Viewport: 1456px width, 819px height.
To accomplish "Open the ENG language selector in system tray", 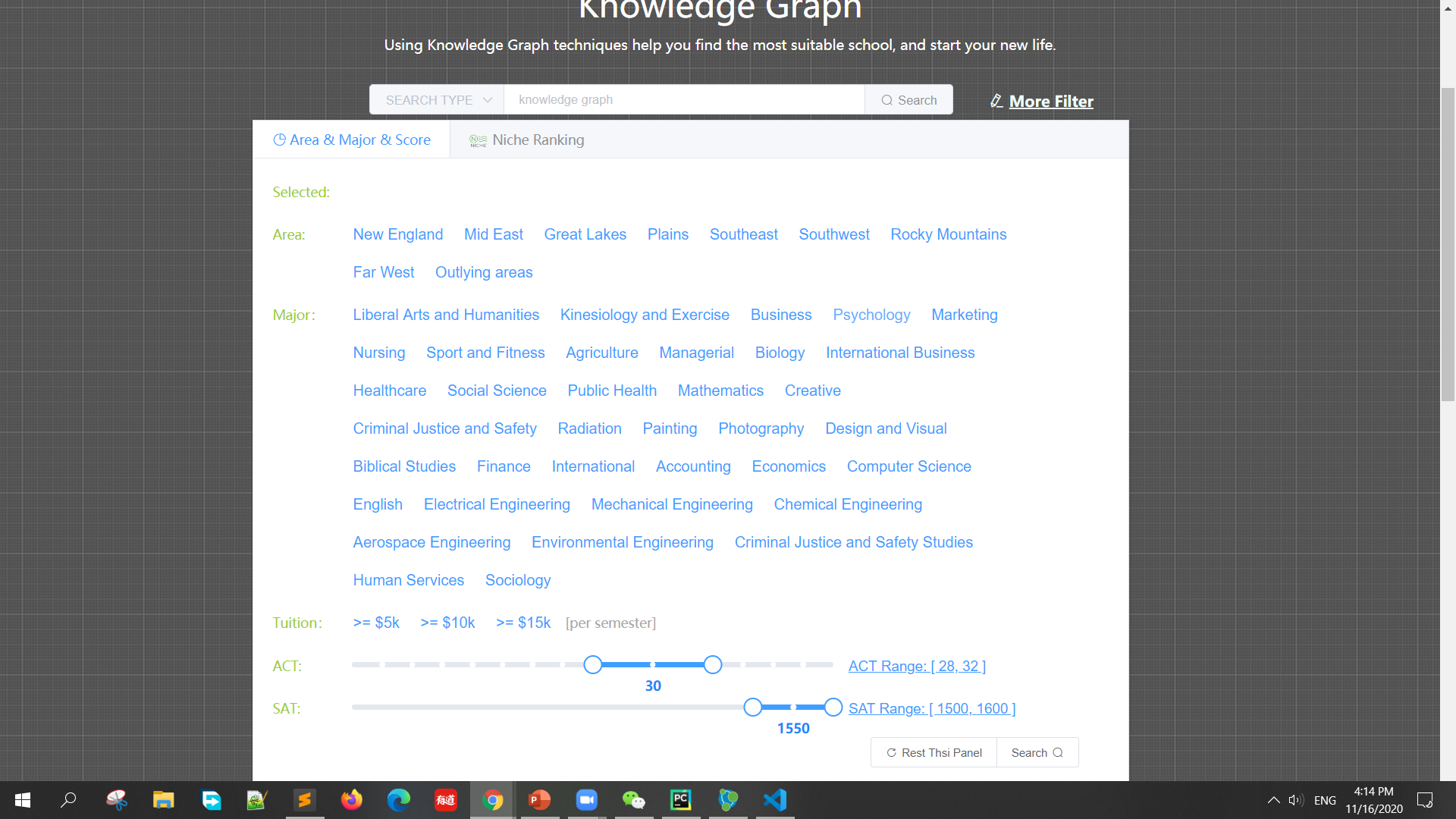I will point(1325,800).
